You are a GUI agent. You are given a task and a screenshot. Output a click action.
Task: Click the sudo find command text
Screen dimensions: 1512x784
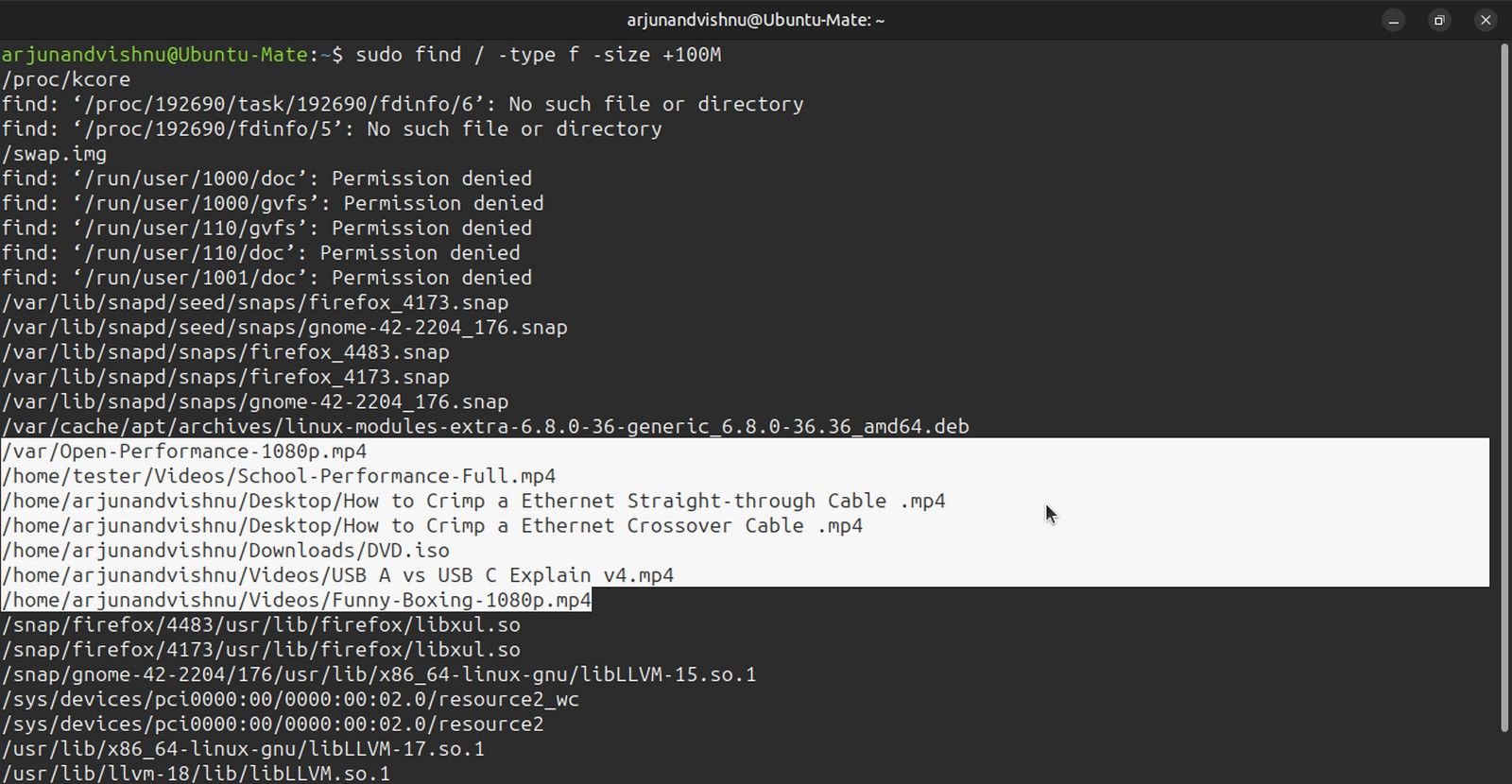click(x=538, y=55)
